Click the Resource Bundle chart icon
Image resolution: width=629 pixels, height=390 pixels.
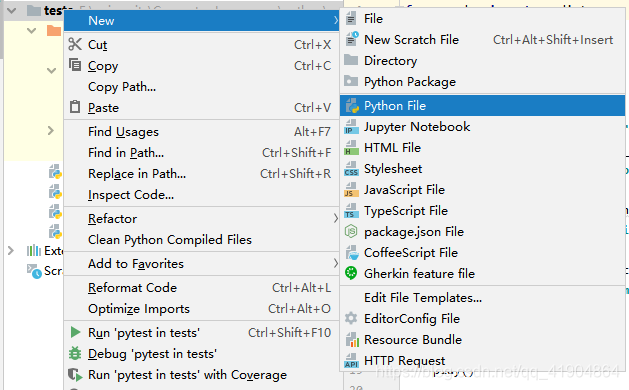coord(352,340)
